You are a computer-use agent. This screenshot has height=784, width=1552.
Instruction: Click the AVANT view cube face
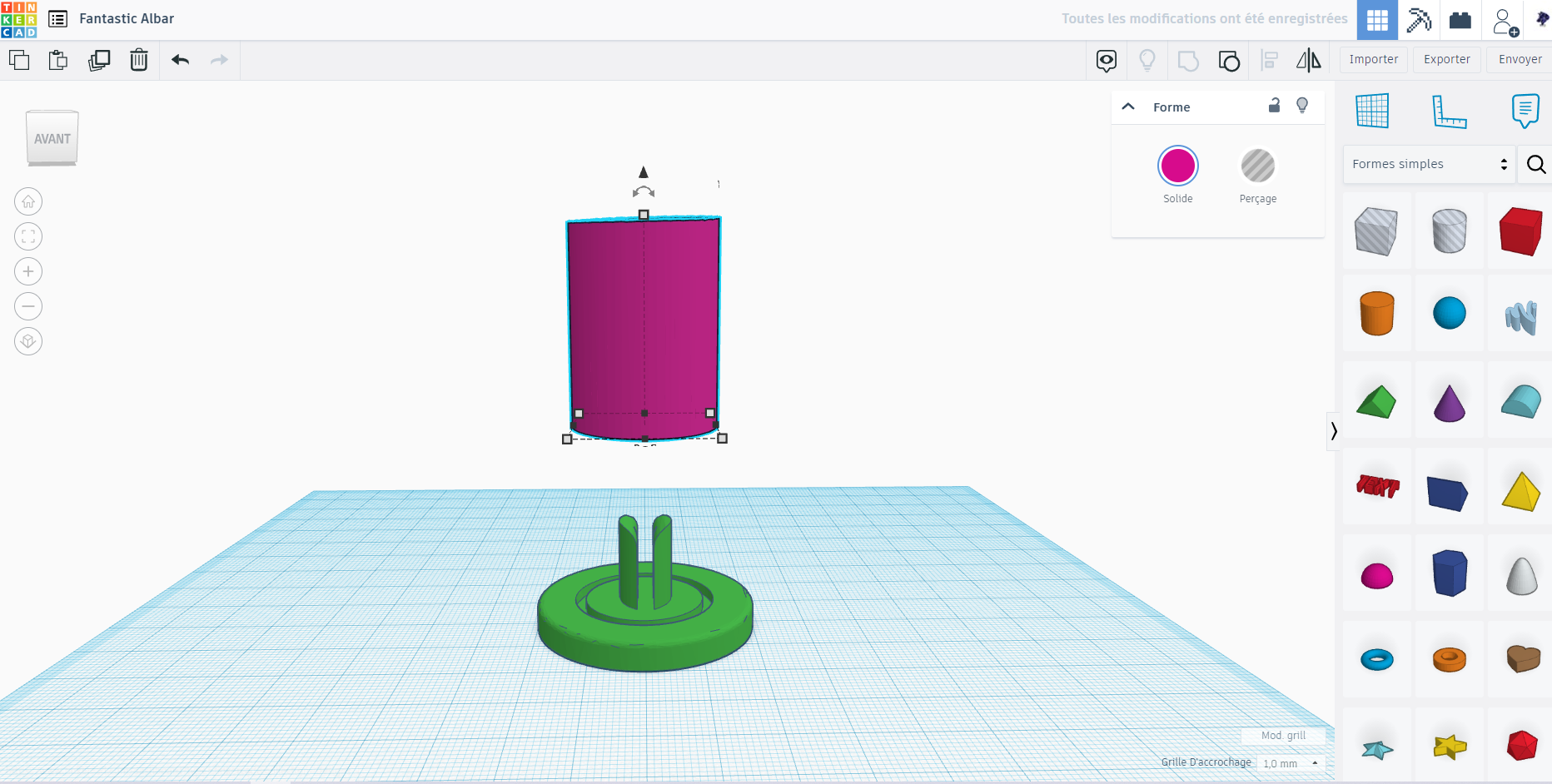(52, 138)
